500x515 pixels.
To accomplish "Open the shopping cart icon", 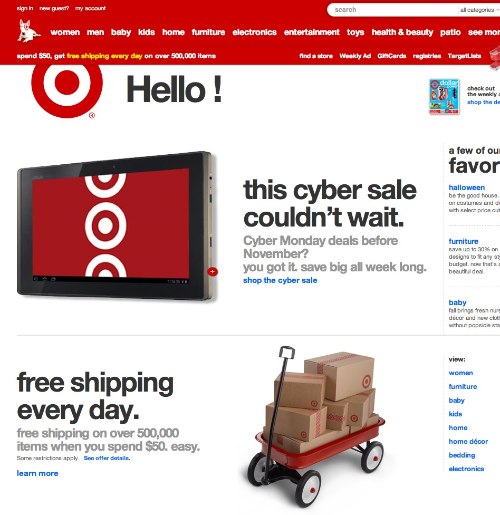I will (x=495, y=57).
